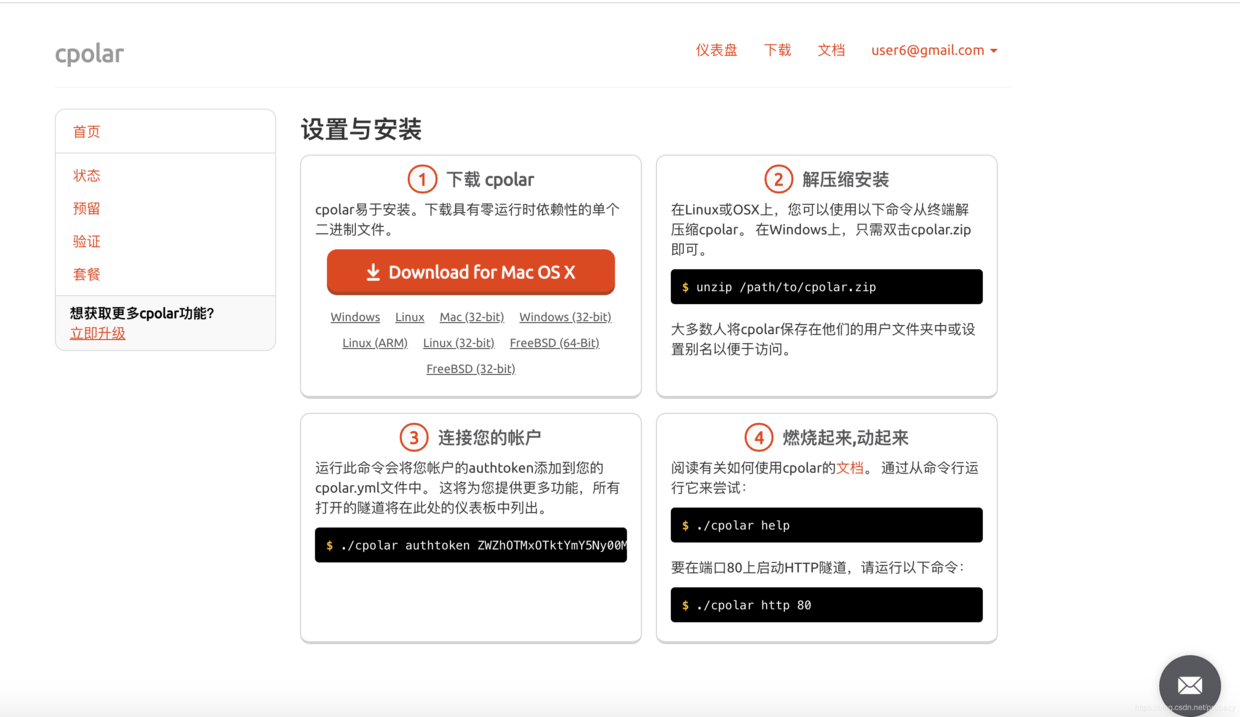1240x717 pixels.
Task: Choose the FreeBSD (64-Bit) download link
Action: (x=554, y=343)
